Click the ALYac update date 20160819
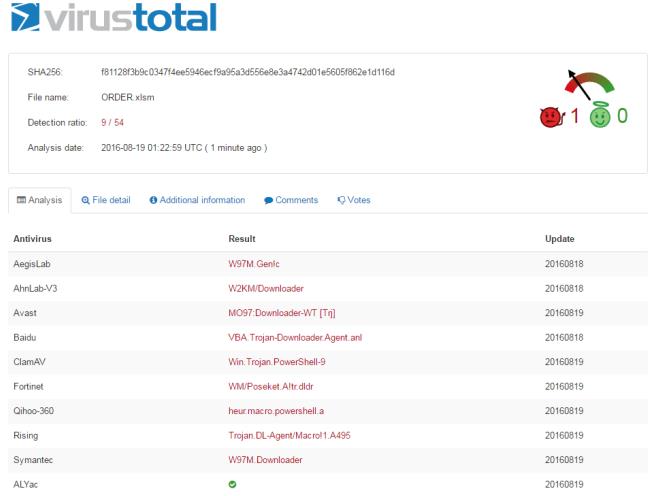The height and width of the screenshot is (496, 656). [564, 484]
